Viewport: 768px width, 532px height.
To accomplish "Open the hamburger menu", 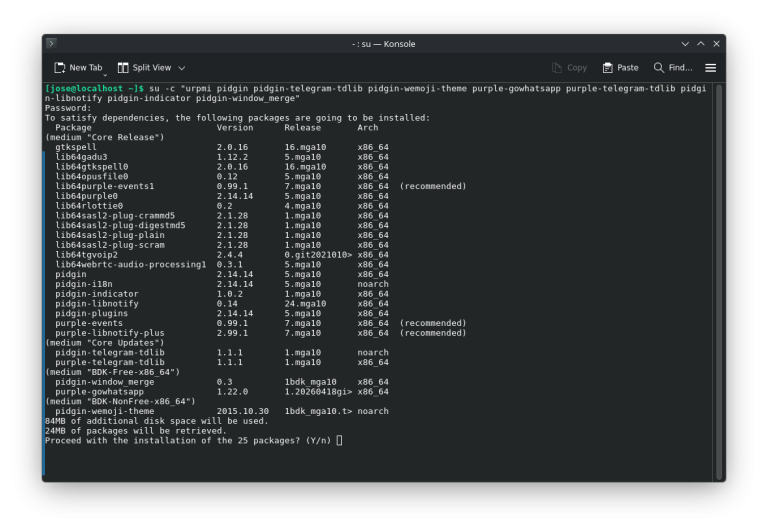I will coord(710,68).
